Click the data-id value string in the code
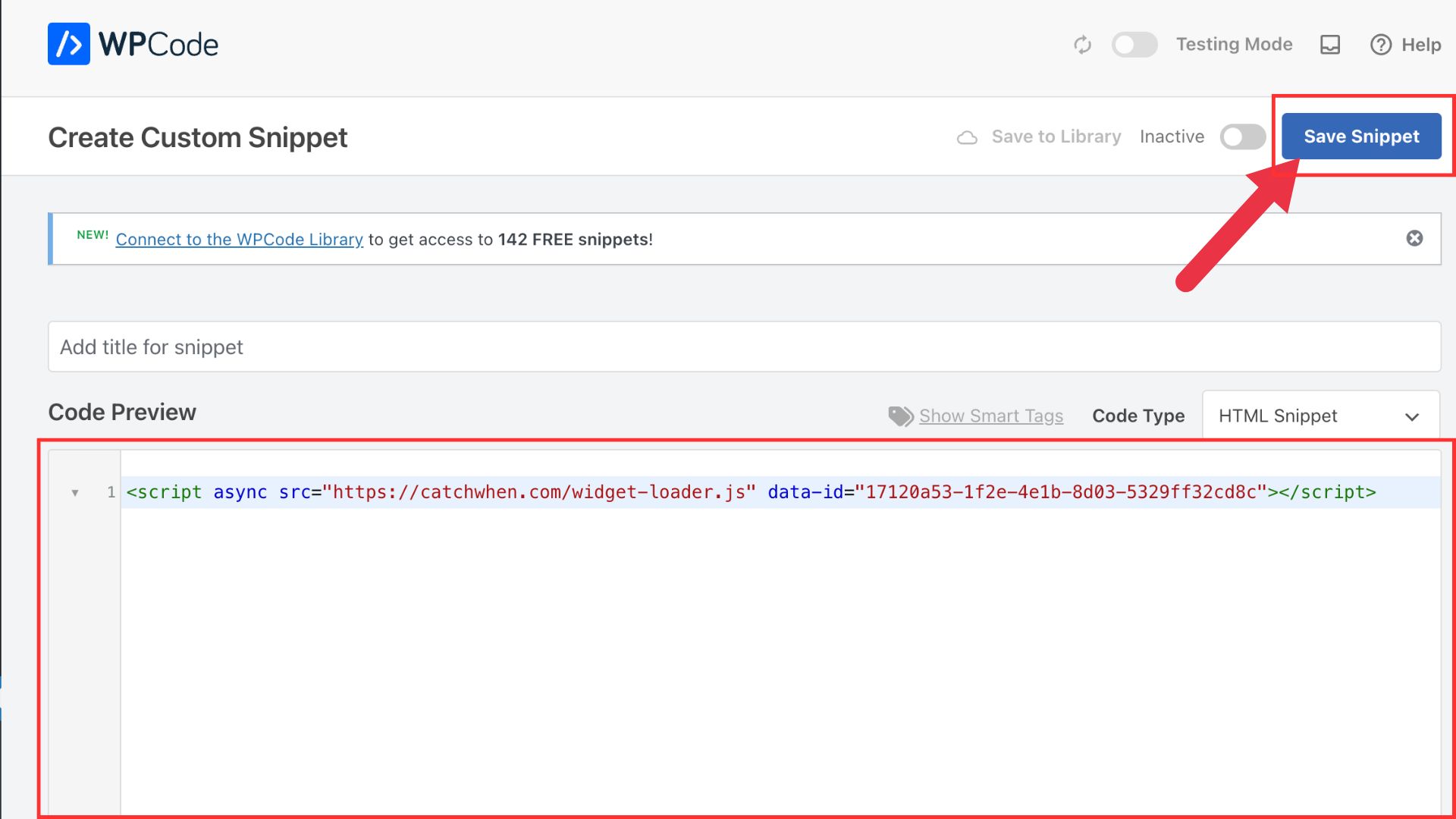The width and height of the screenshot is (1456, 819). [x=1061, y=492]
